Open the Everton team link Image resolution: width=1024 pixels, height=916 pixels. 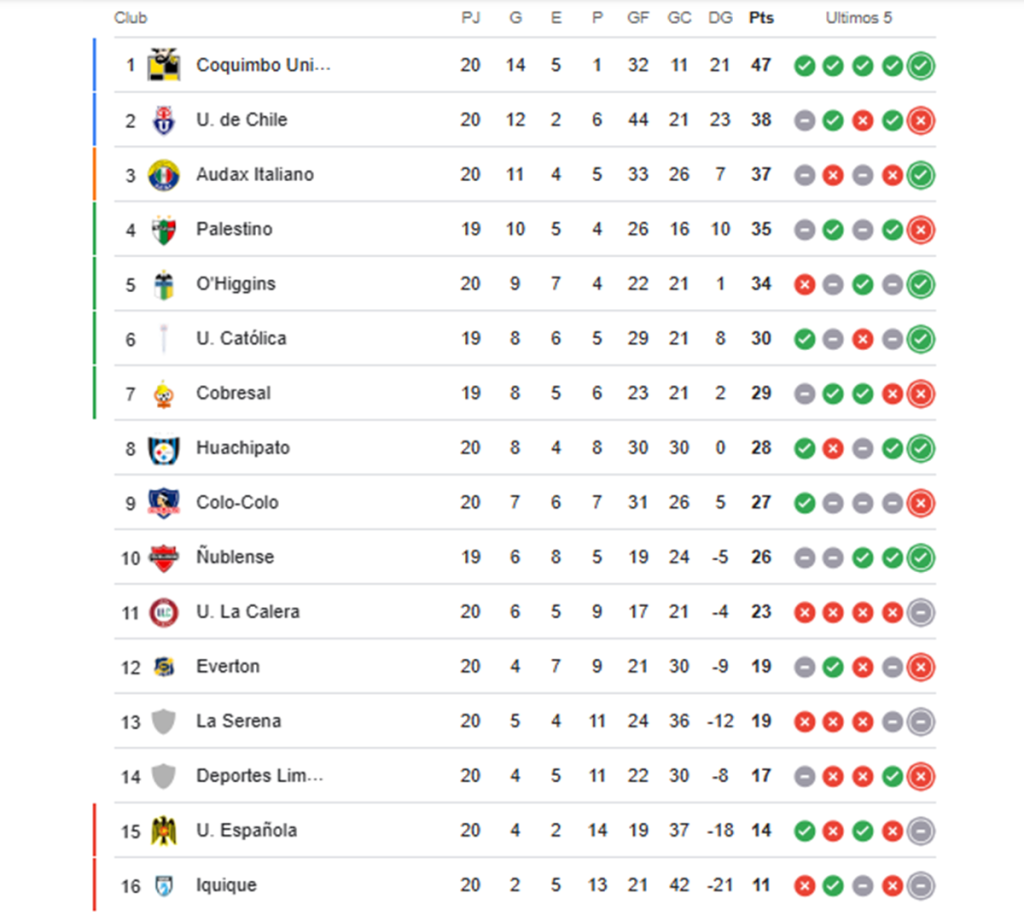click(x=228, y=666)
